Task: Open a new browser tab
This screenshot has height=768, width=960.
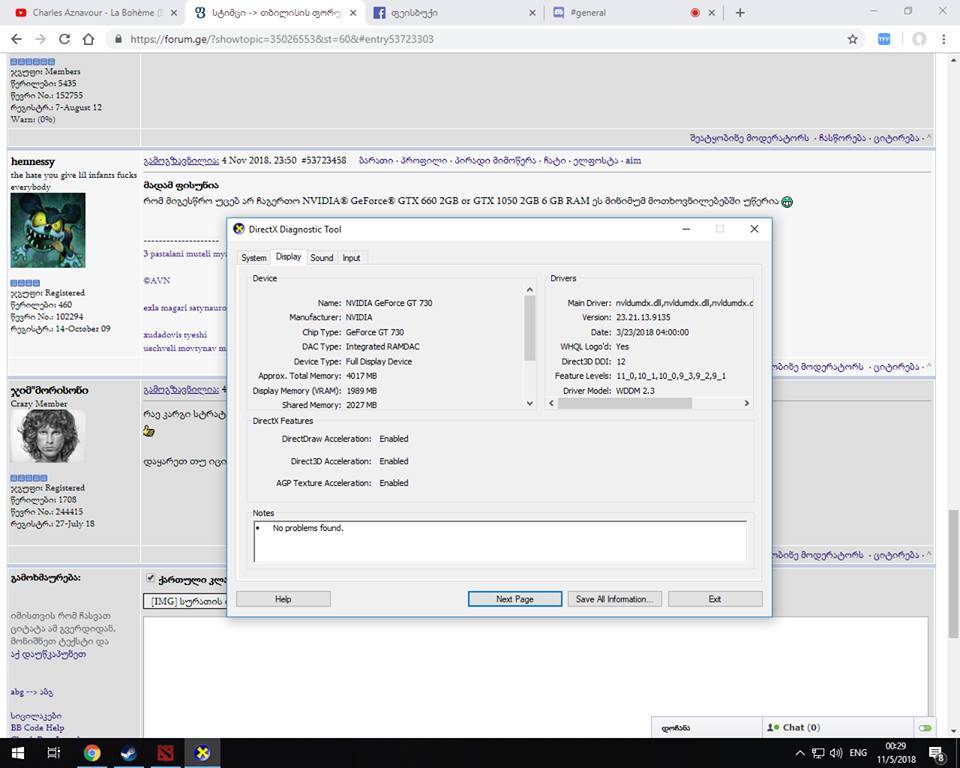Action: click(x=740, y=12)
